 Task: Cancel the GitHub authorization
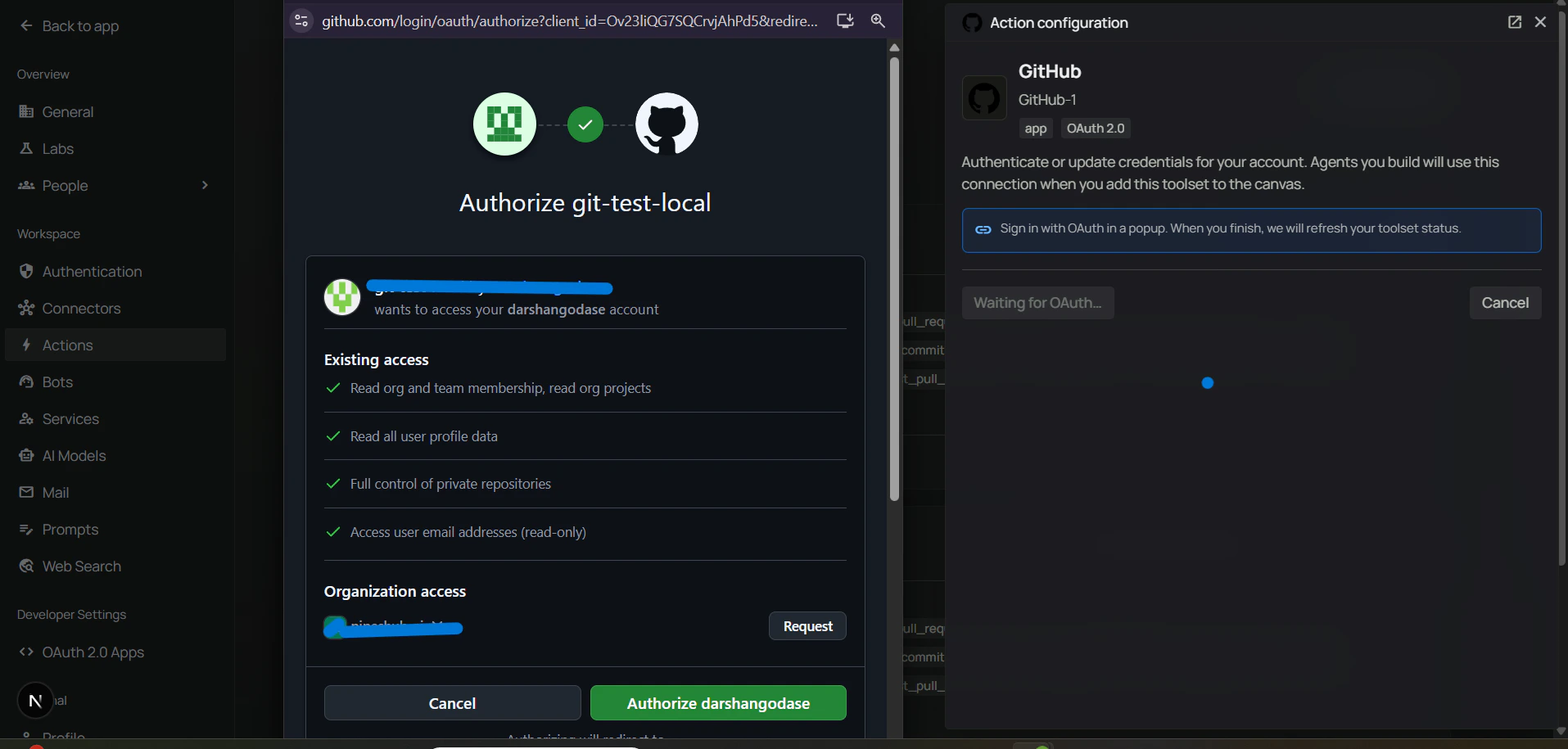coord(452,703)
